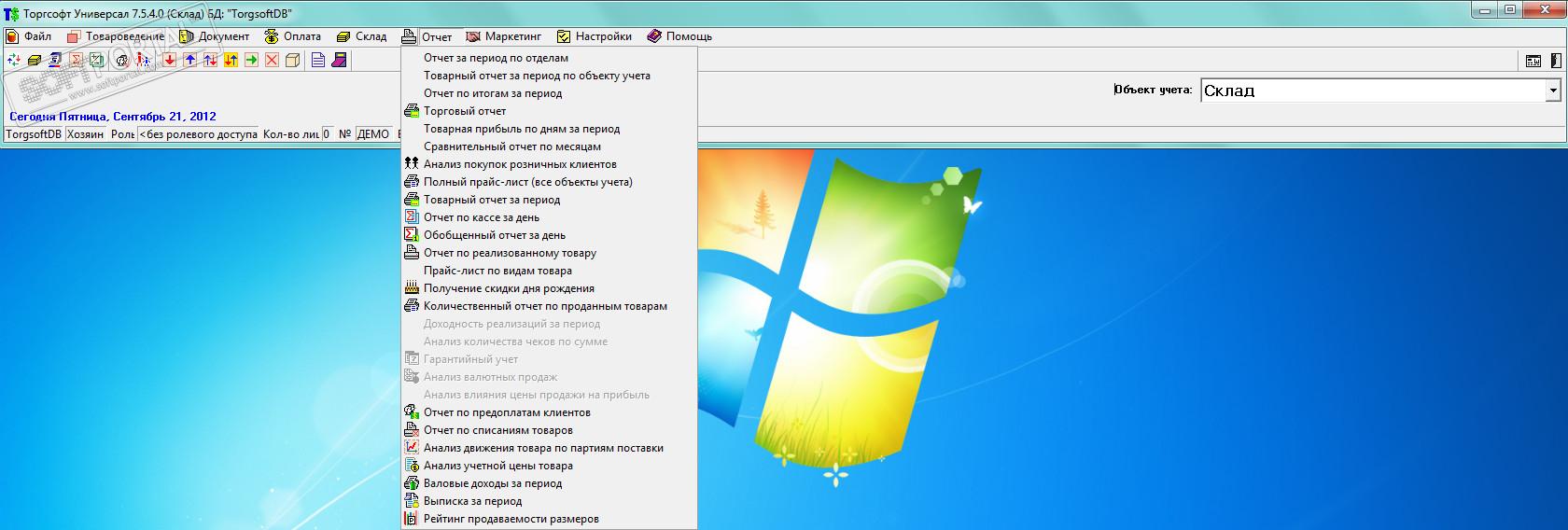Open Торговый отчет from the menu

pos(549,111)
